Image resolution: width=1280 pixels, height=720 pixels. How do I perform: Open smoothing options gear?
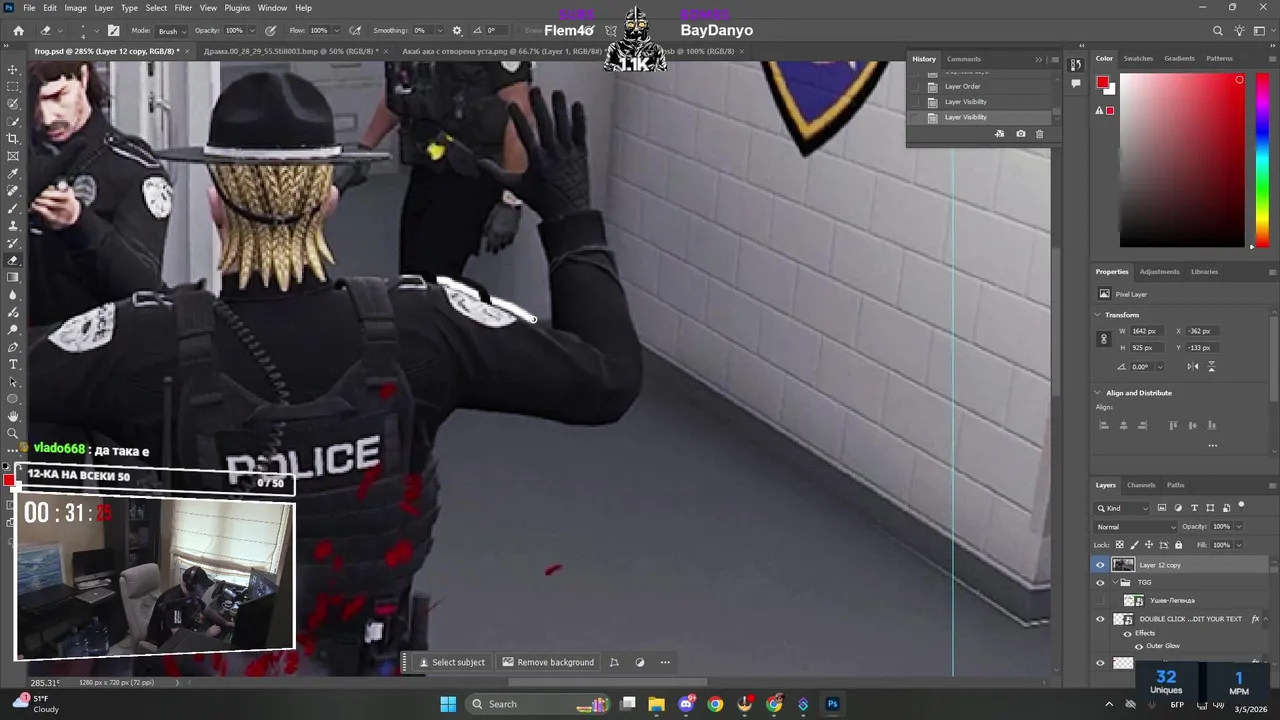pos(457,31)
